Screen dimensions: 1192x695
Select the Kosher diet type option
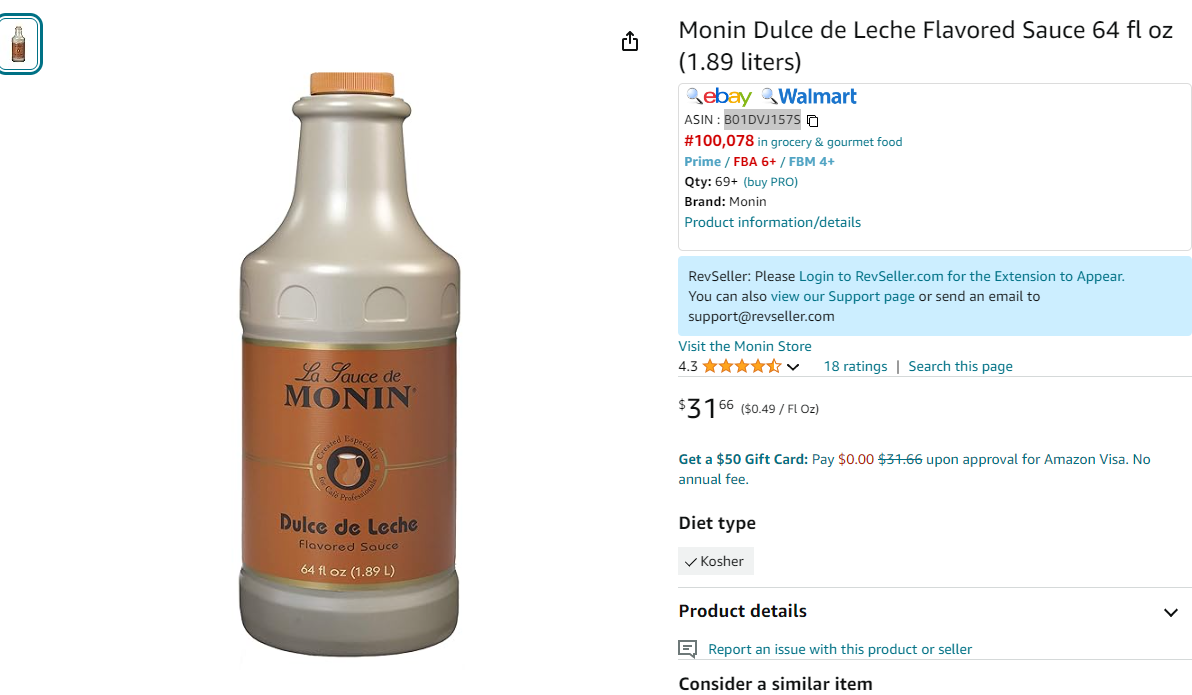[x=715, y=561]
